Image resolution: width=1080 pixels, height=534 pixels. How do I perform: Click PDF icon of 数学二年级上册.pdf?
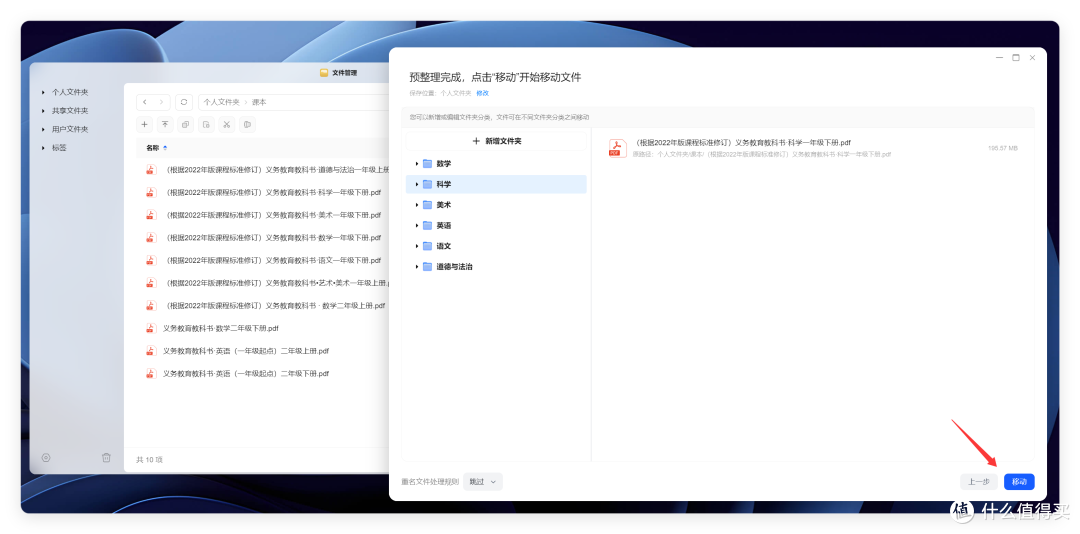[x=151, y=305]
